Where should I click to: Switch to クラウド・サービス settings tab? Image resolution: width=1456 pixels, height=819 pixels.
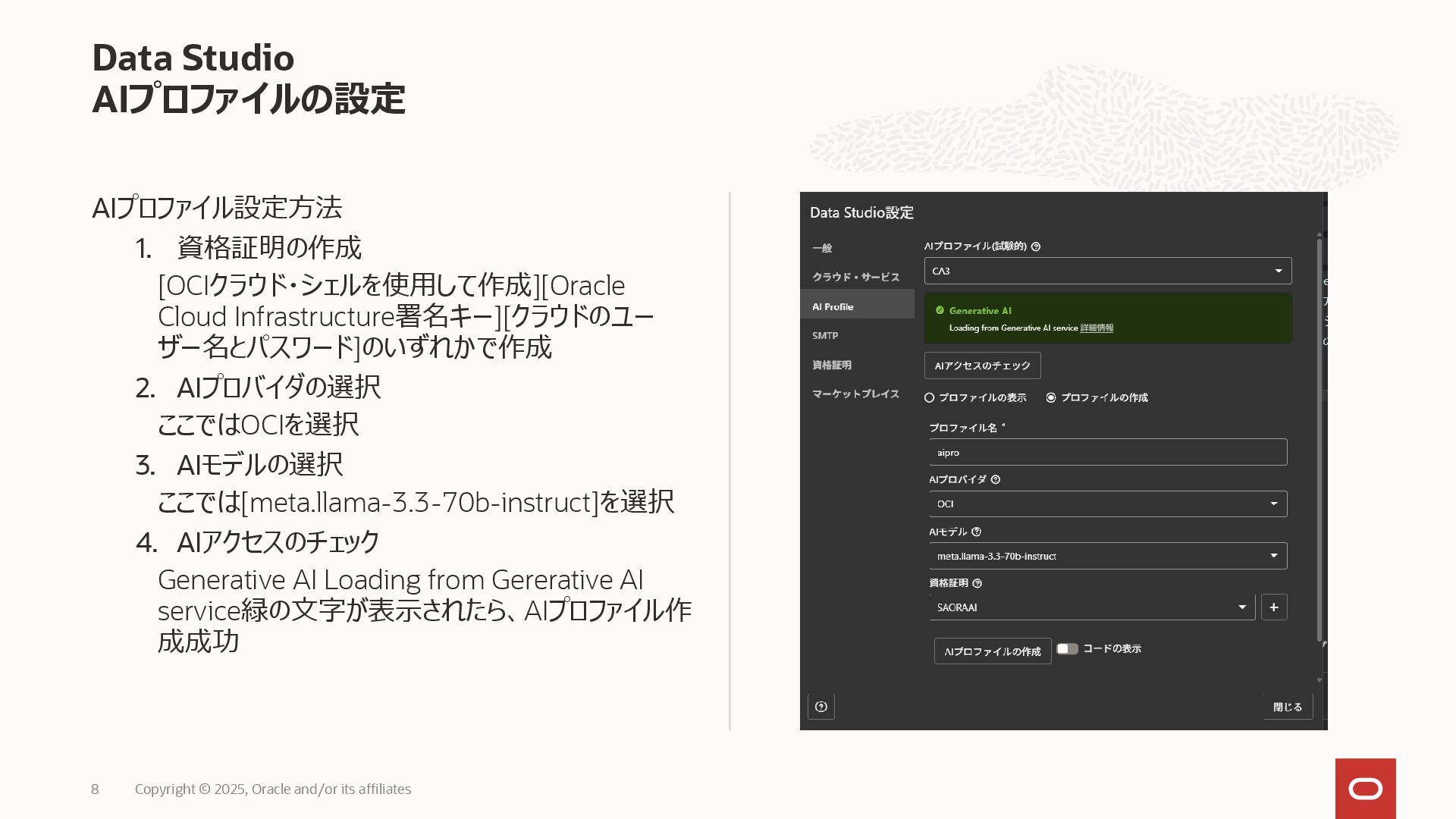coord(855,277)
